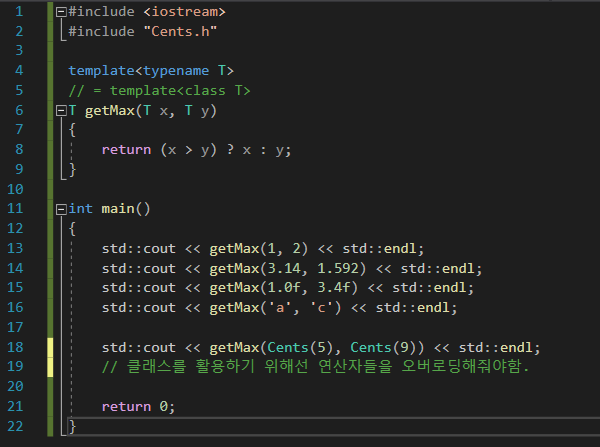
Task: Click the template<typename T> declaration
Action: [x=151, y=71]
